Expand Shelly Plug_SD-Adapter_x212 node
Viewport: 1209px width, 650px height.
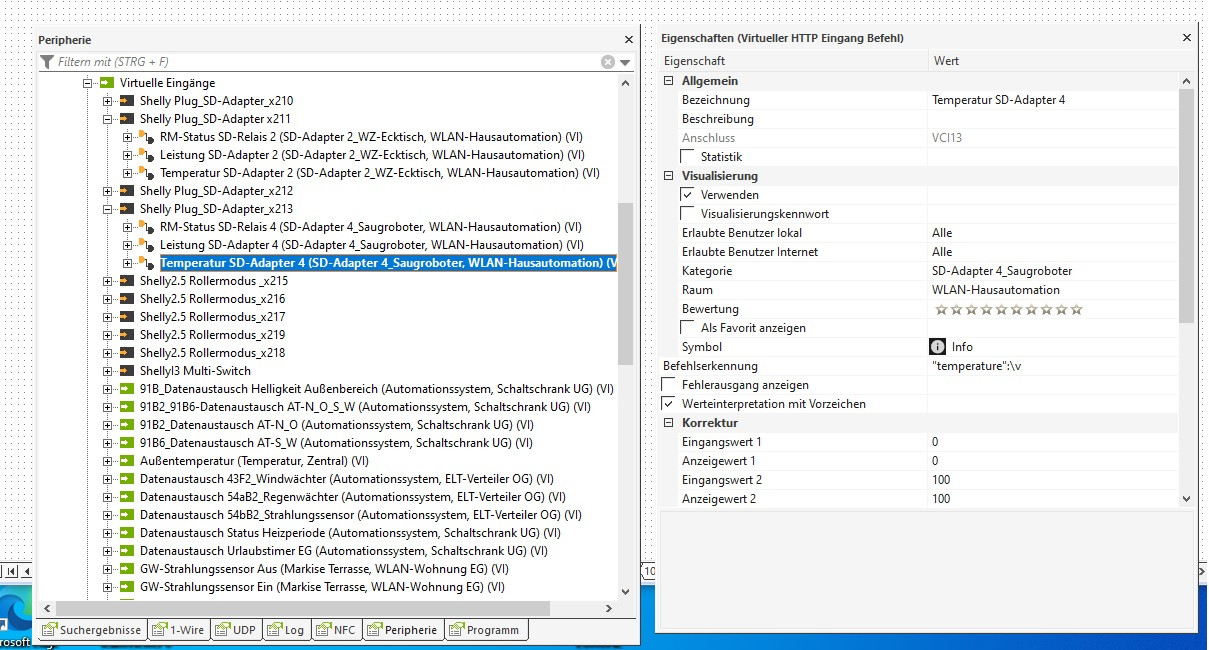click(107, 191)
